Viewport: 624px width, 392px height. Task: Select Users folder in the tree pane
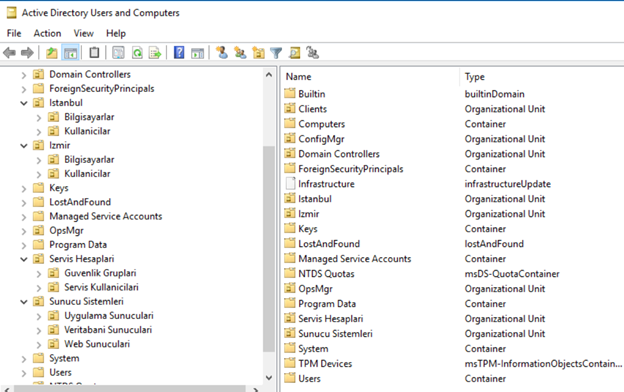pos(60,372)
